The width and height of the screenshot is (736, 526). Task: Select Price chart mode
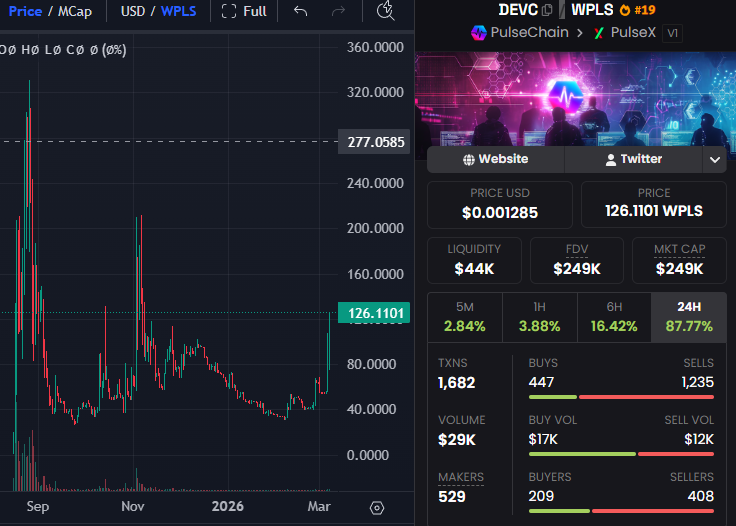25,11
